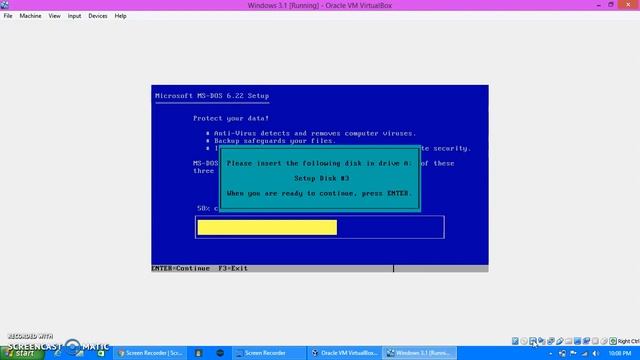Screen dimensions: 640x360
Task: Show hidden system tray icons arrow
Action: (551, 353)
